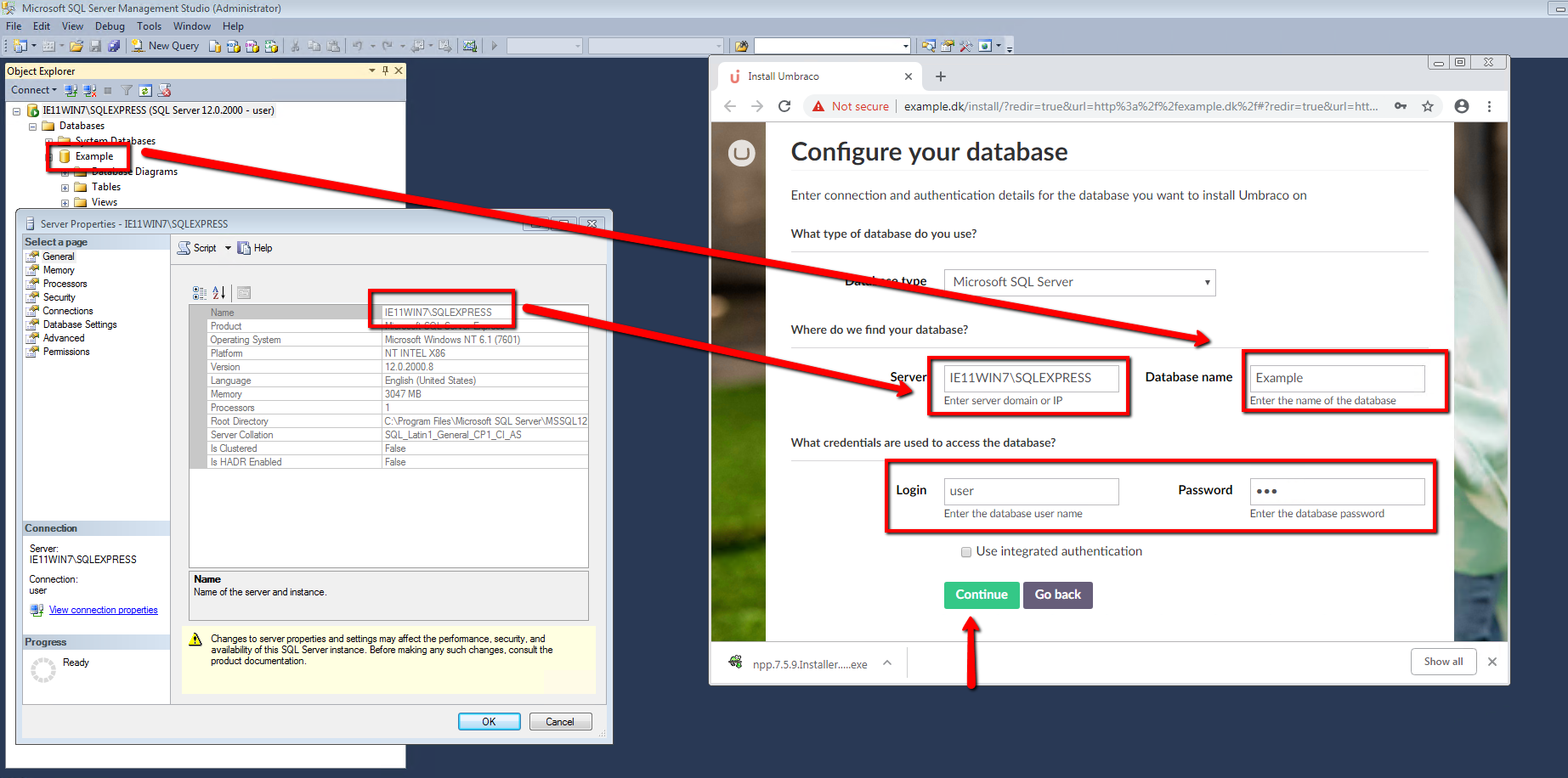
Task: Collapse the IE11WIN7\SQLEXPRESS server node
Action: (16, 110)
